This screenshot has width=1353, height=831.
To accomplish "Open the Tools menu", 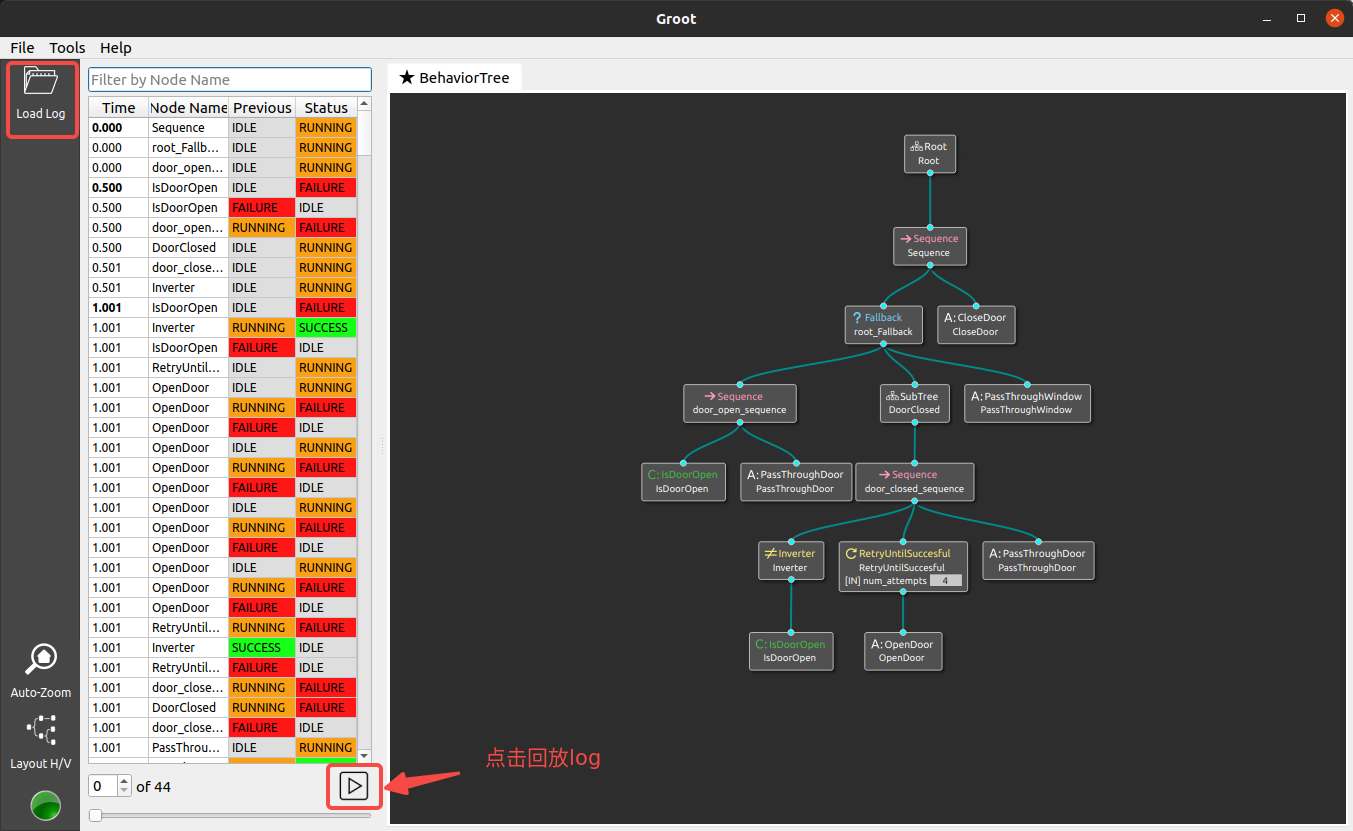I will tap(66, 47).
